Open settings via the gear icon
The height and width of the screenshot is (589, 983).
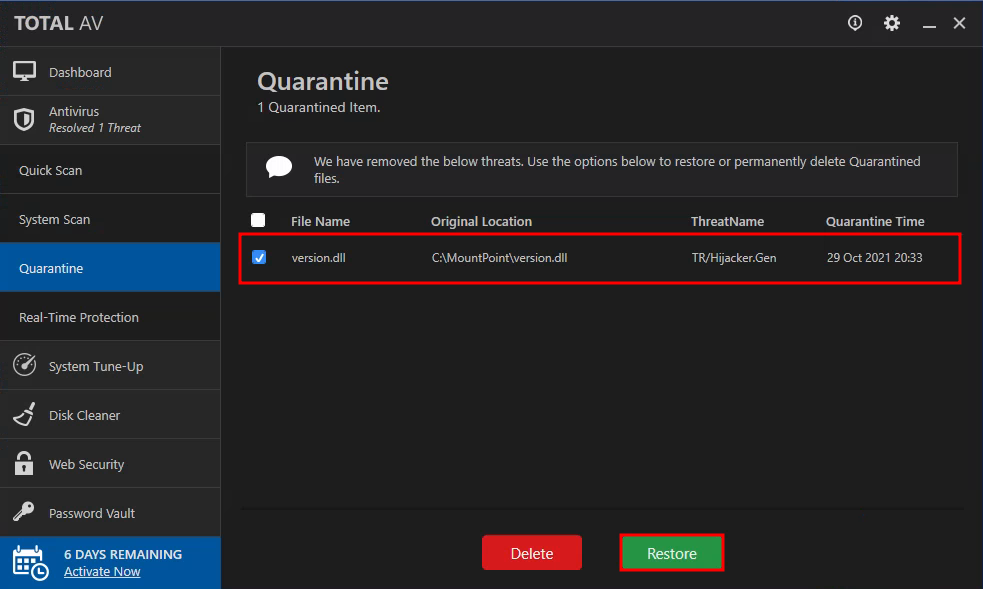(x=891, y=23)
